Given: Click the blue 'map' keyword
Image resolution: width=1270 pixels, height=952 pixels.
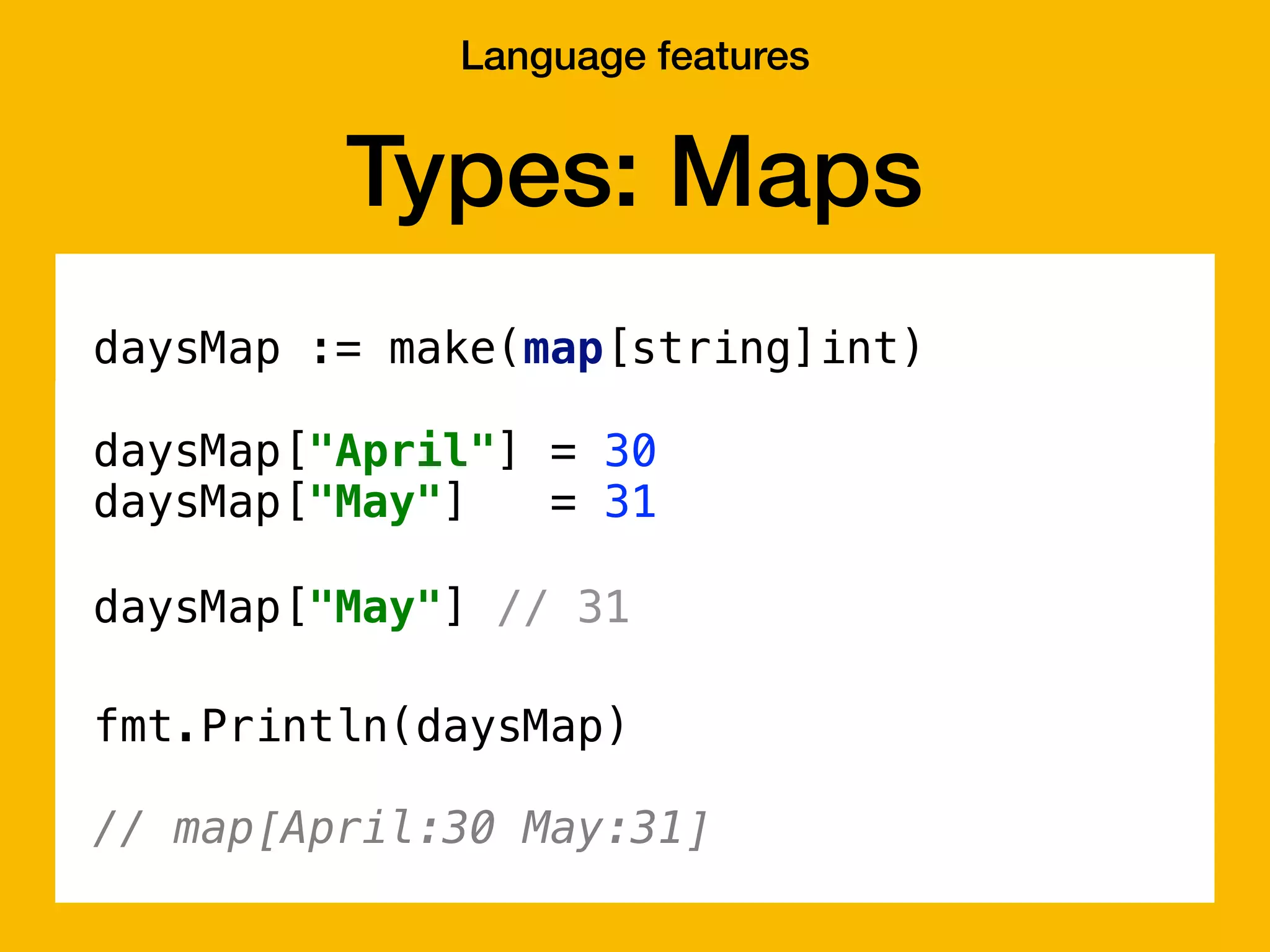Looking at the screenshot, I should (562, 349).
